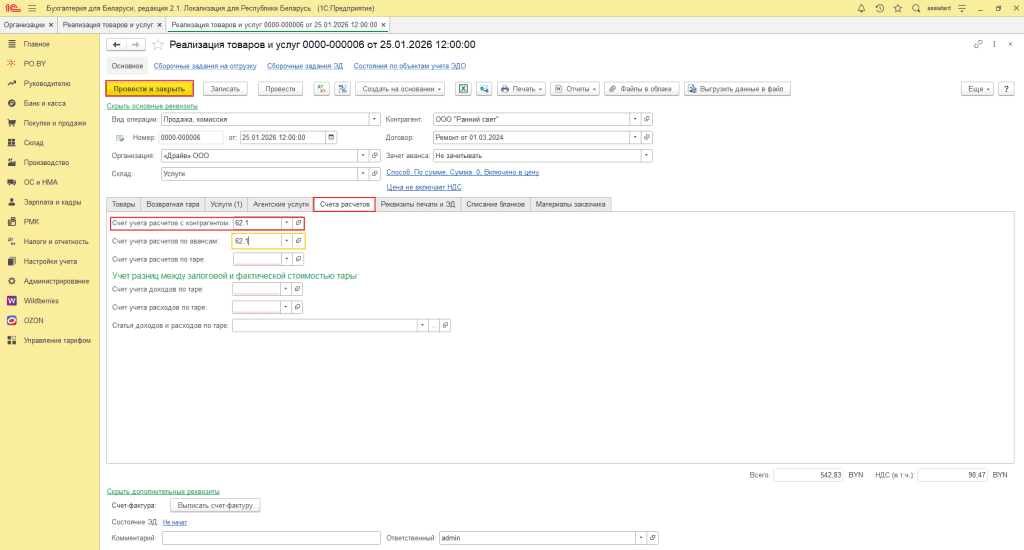Open the notifications bell icon
Image resolution: width=1024 pixels, height=550 pixels.
point(861,8)
